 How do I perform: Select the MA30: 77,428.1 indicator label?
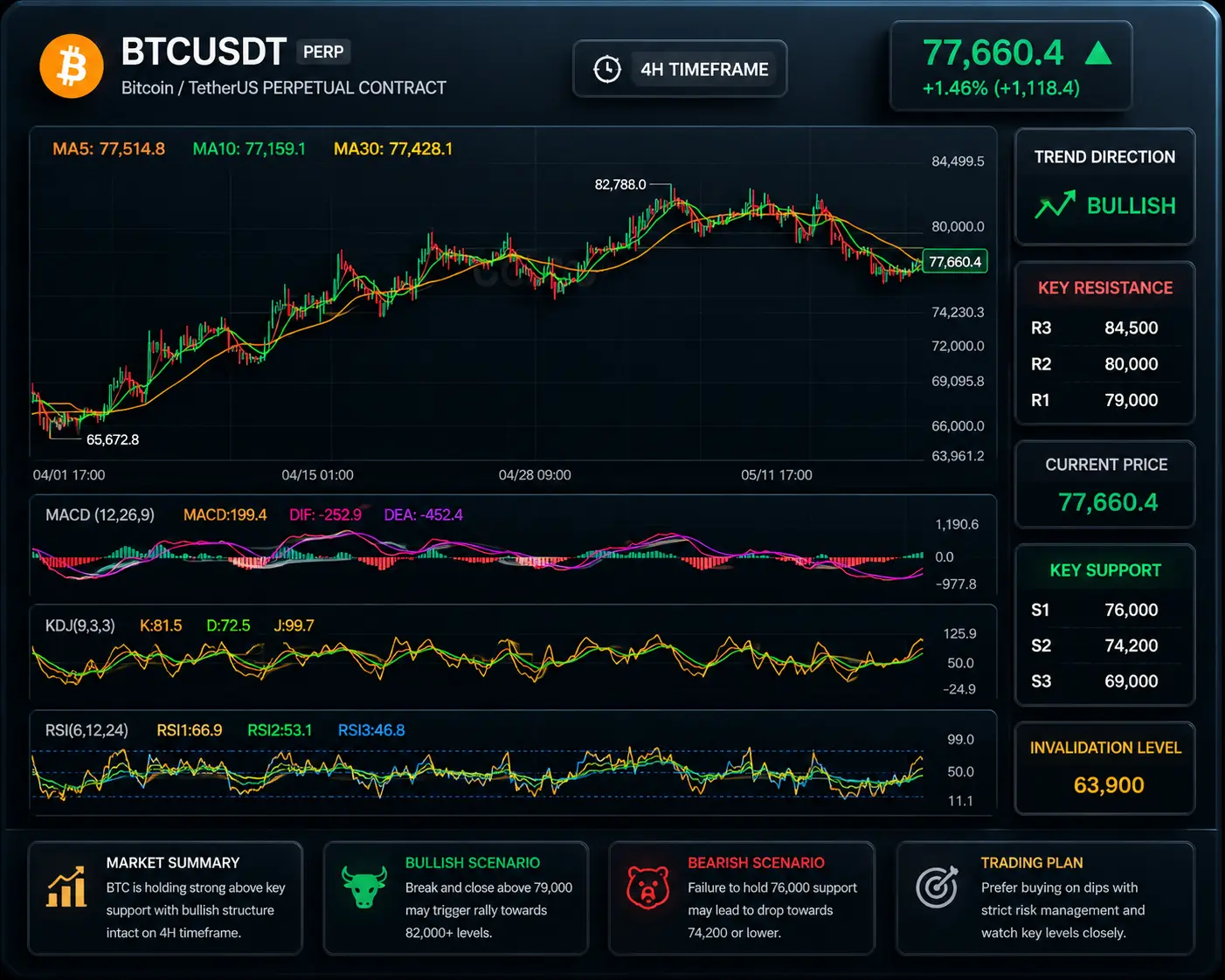click(x=393, y=149)
